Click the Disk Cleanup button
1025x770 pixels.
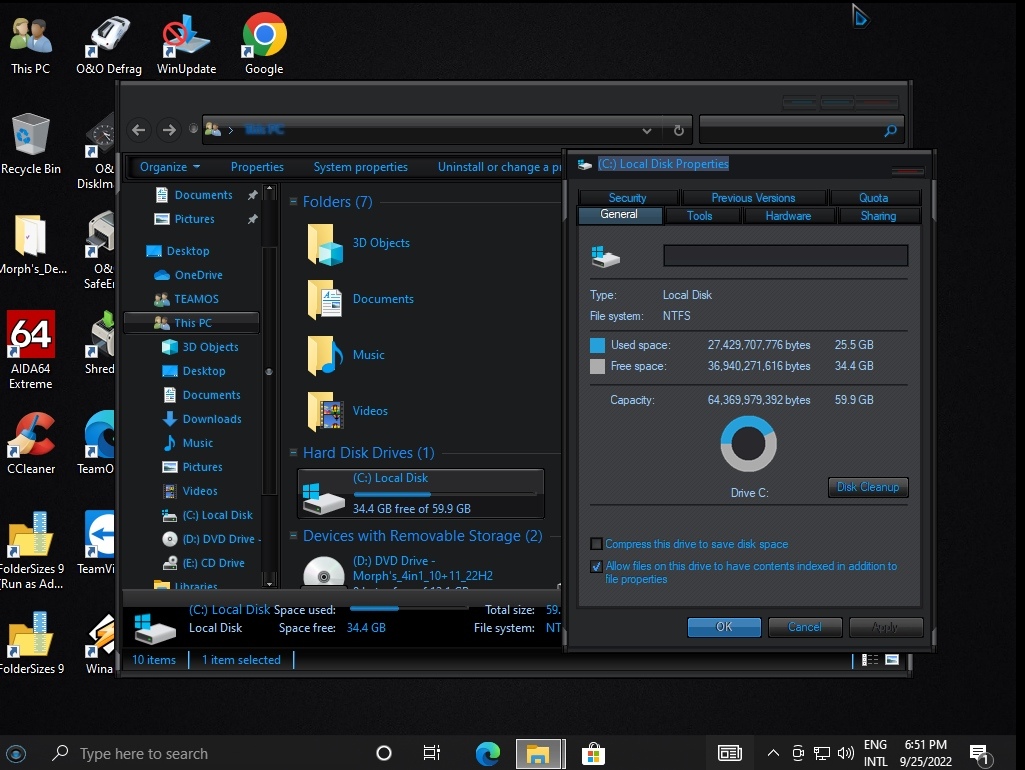tap(867, 487)
